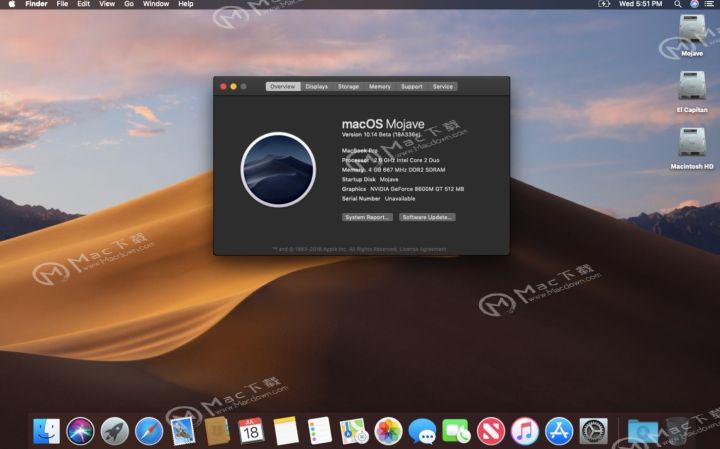Switch to the Memory tab
720x449 pixels.
point(380,86)
